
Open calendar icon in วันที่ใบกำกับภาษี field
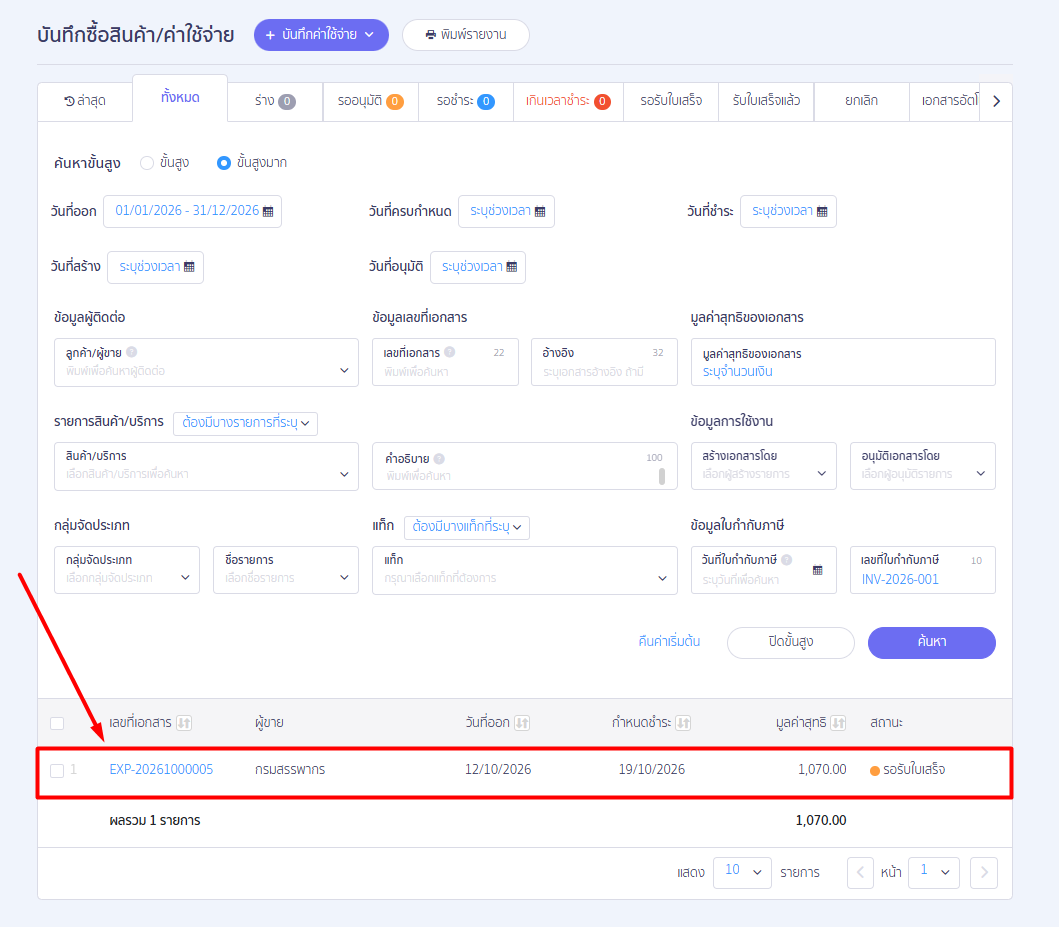[x=817, y=571]
